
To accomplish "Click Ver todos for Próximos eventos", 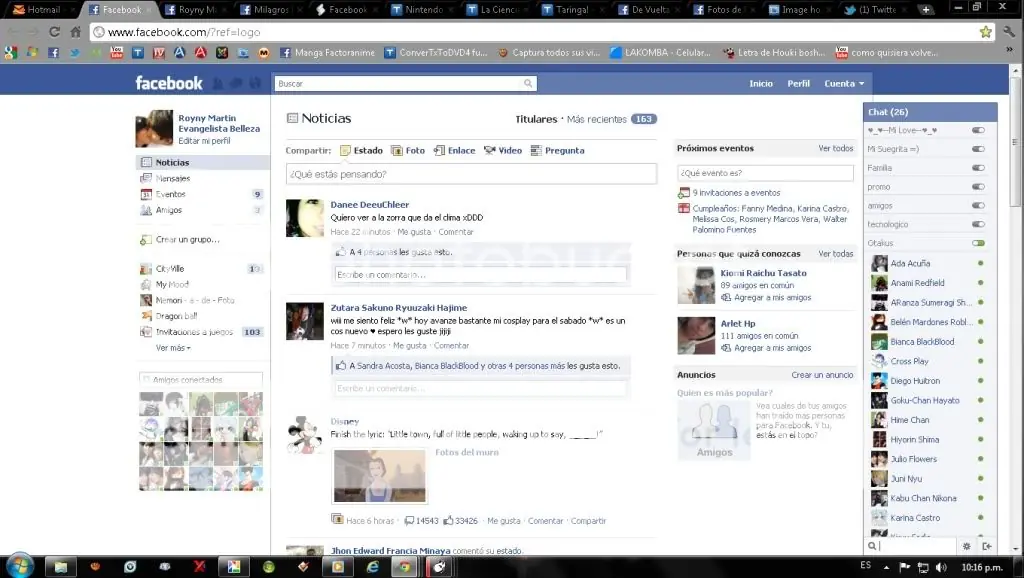I will 836,148.
